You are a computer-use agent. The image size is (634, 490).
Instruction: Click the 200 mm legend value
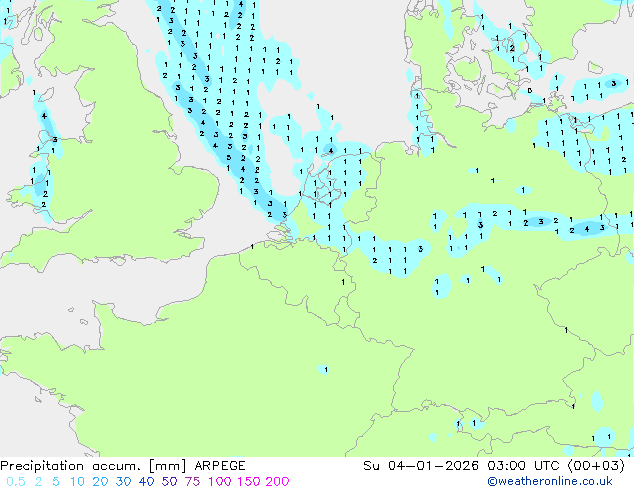point(277,482)
